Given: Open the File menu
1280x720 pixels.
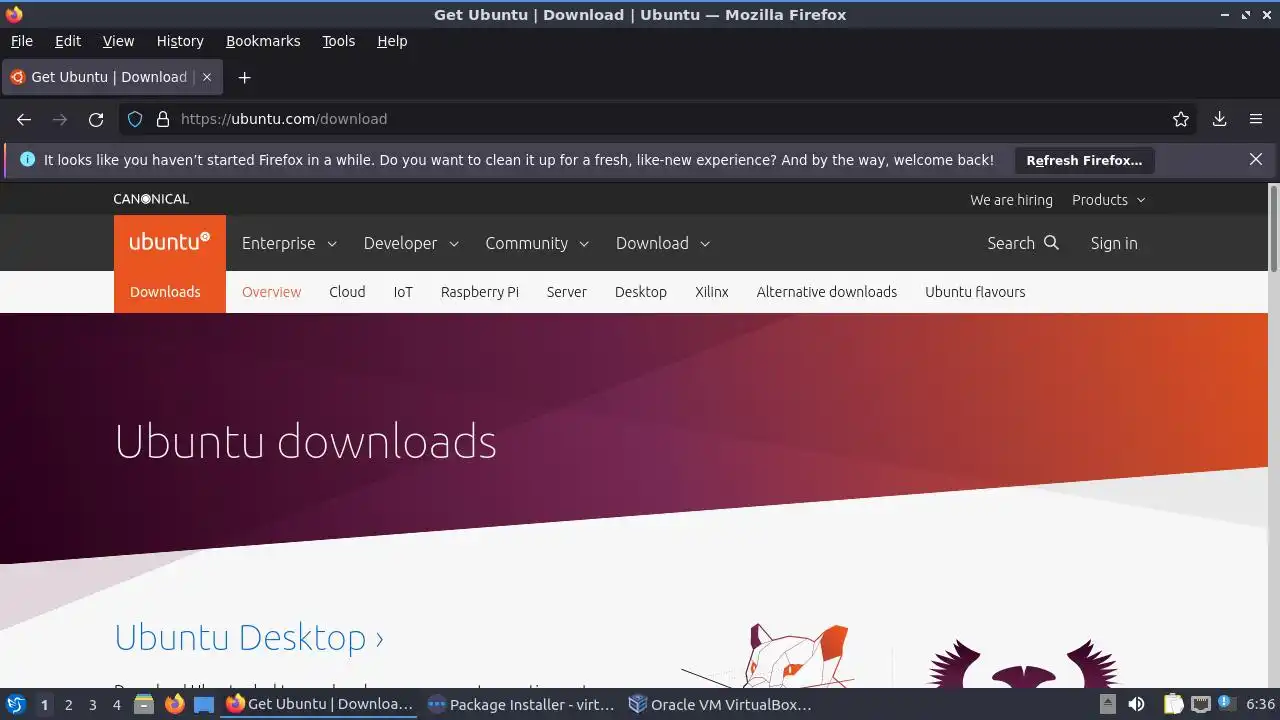Looking at the screenshot, I should coord(22,41).
